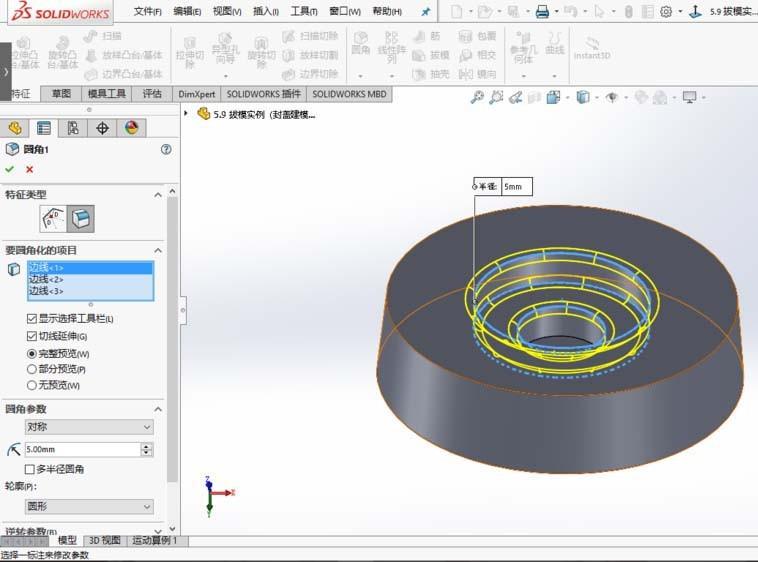Click the print icon in top toolbar

(x=542, y=12)
